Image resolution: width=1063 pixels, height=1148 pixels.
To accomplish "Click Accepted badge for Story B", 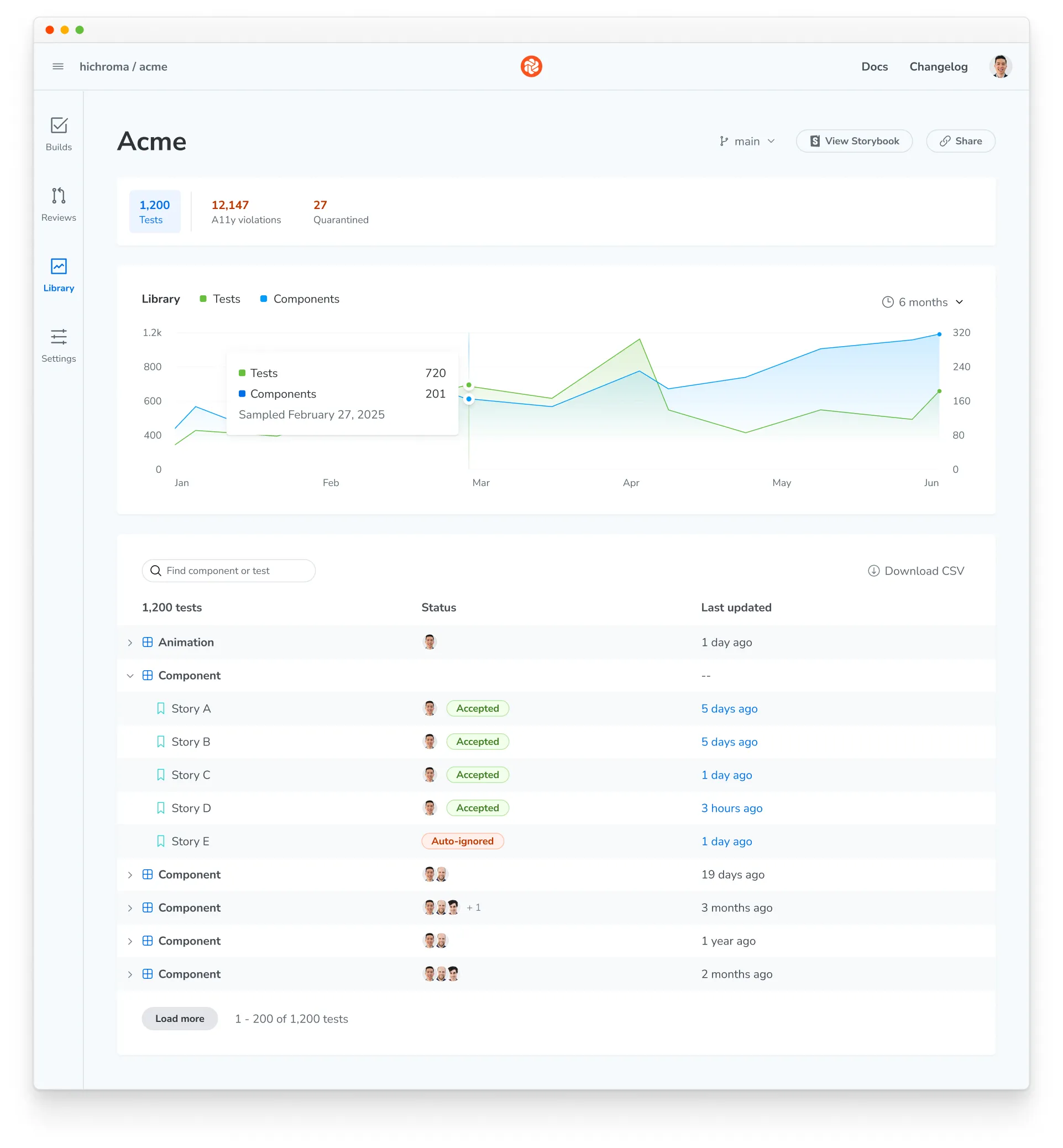I will pyautogui.click(x=478, y=742).
